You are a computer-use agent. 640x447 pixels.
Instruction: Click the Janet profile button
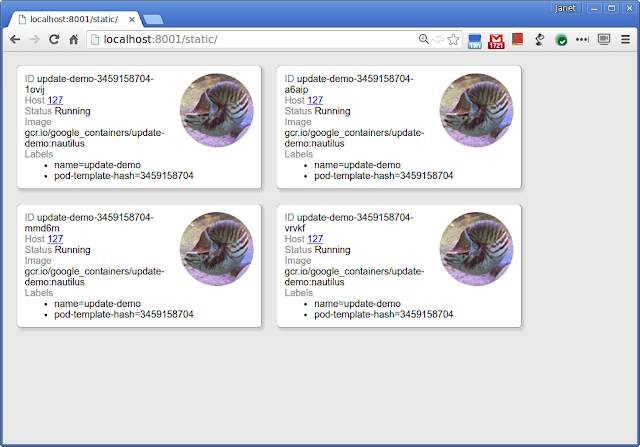[565, 8]
